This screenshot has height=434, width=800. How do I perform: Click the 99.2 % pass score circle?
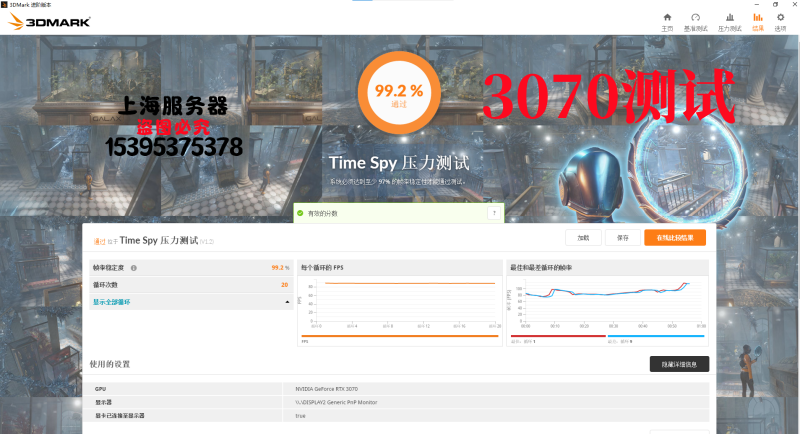click(399, 92)
